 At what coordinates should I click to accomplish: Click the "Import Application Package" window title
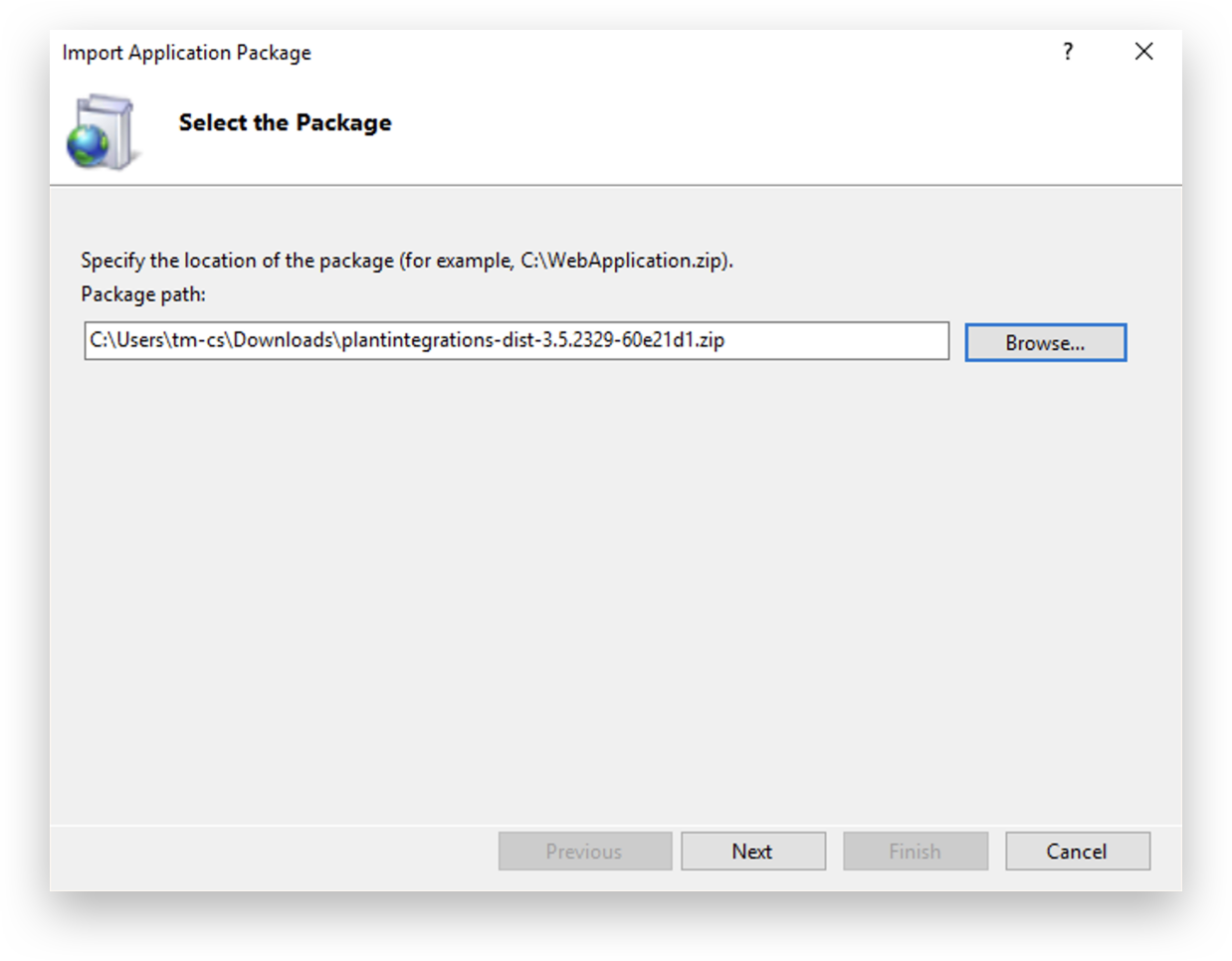[x=186, y=53]
